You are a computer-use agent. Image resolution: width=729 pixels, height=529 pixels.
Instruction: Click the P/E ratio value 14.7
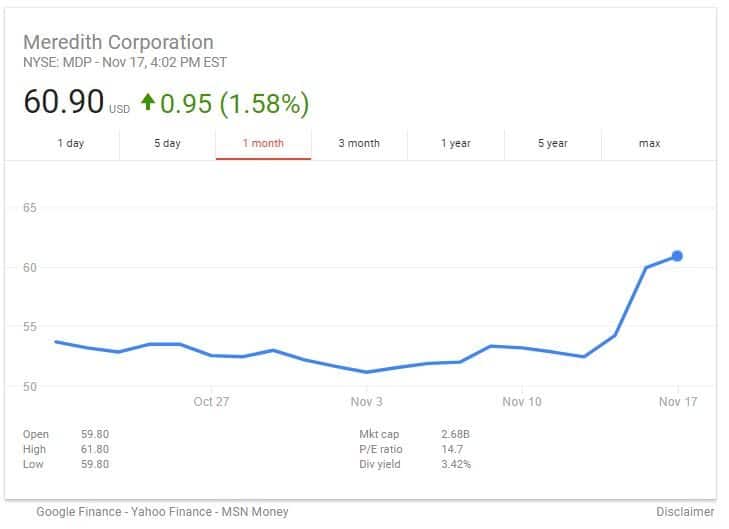452,449
